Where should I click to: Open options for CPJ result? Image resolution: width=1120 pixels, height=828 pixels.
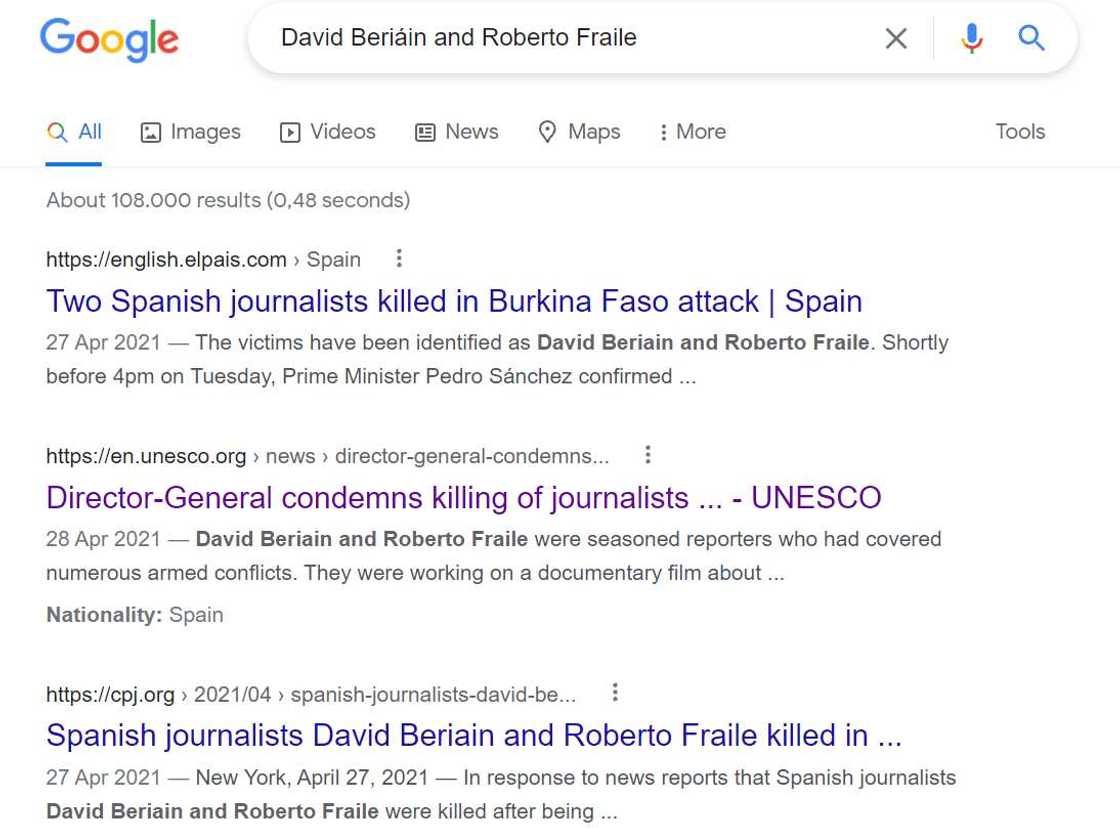pyautogui.click(x=615, y=693)
